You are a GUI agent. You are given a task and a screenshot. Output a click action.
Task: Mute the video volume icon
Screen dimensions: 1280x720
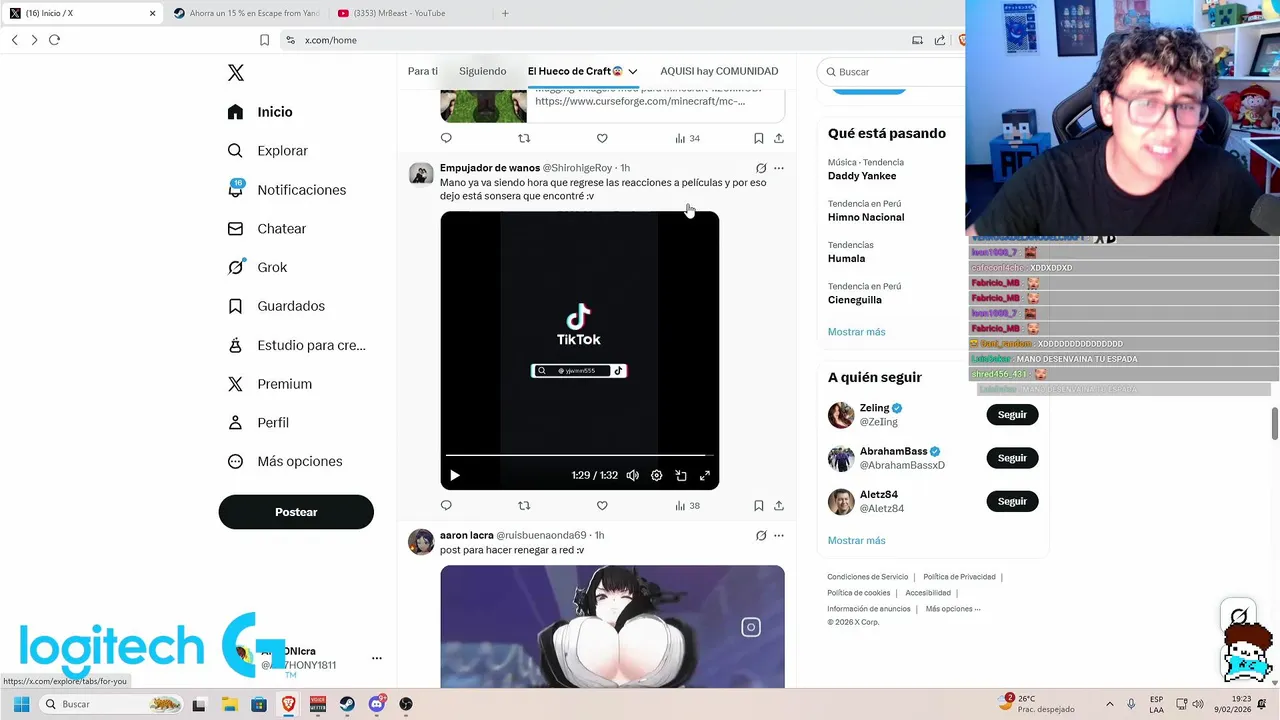pos(632,476)
